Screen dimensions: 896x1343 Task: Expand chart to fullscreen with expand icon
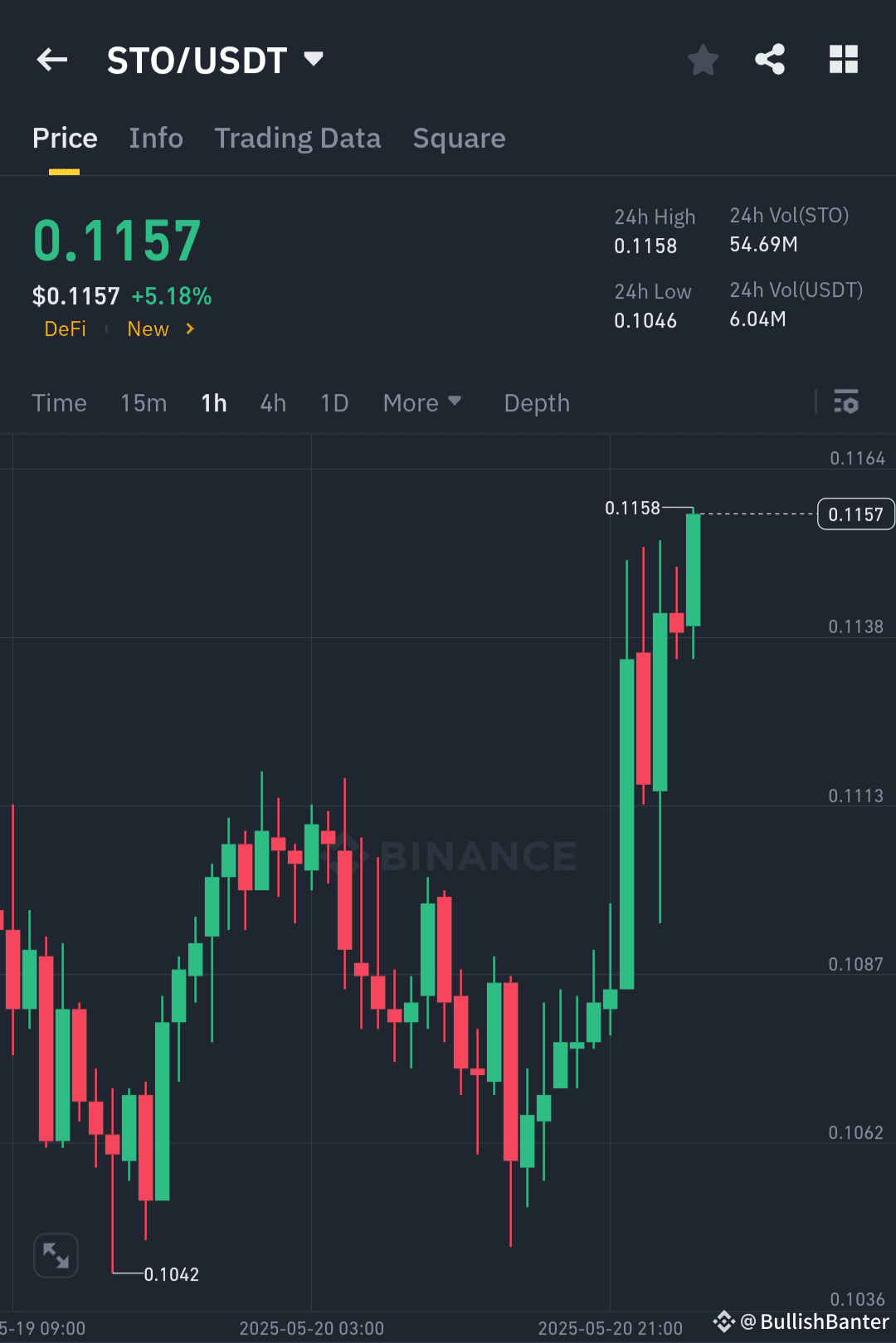tap(55, 1255)
